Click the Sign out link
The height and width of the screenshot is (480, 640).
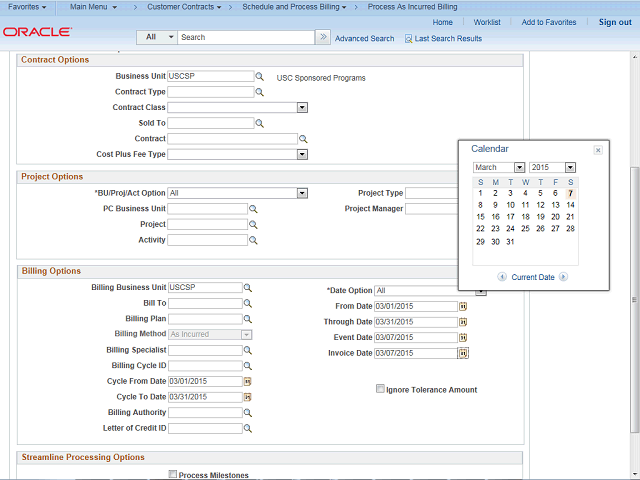614,22
